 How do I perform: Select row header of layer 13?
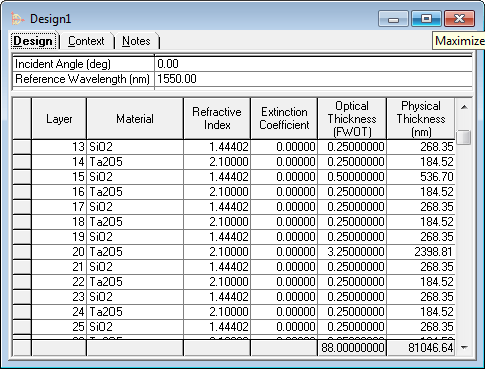[x=22, y=147]
